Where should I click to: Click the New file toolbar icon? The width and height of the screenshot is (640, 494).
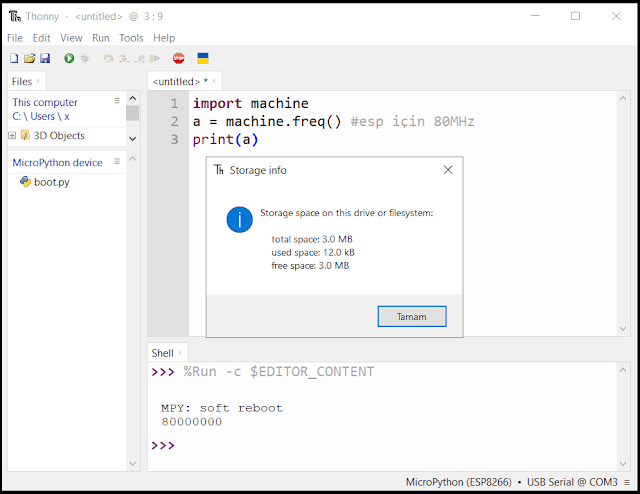click(x=14, y=58)
